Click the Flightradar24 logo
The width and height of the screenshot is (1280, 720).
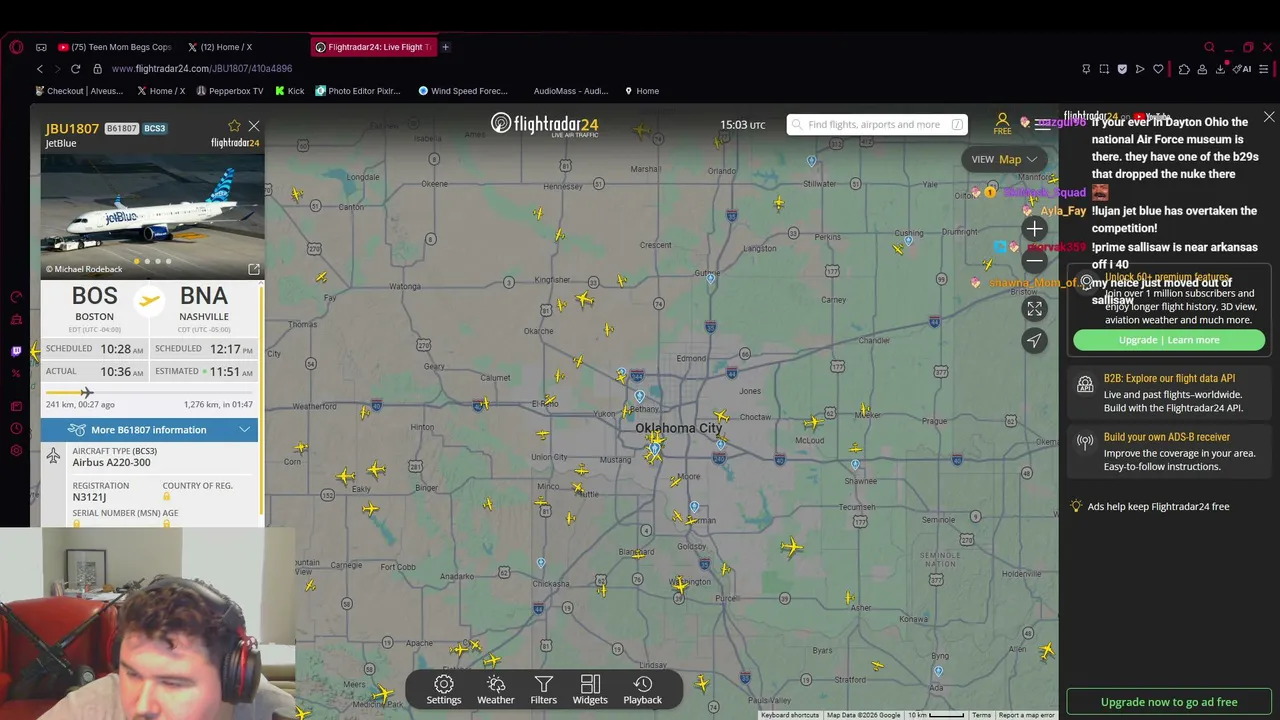click(545, 124)
